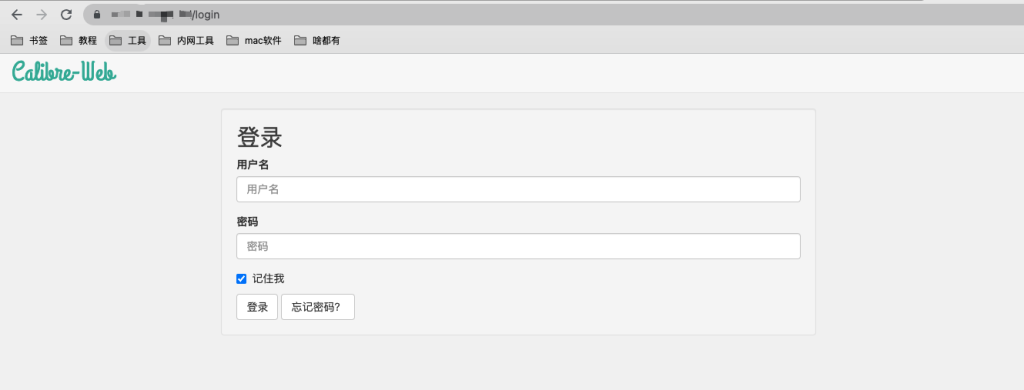
Task: Click the browser back arrow
Action: [x=17, y=14]
